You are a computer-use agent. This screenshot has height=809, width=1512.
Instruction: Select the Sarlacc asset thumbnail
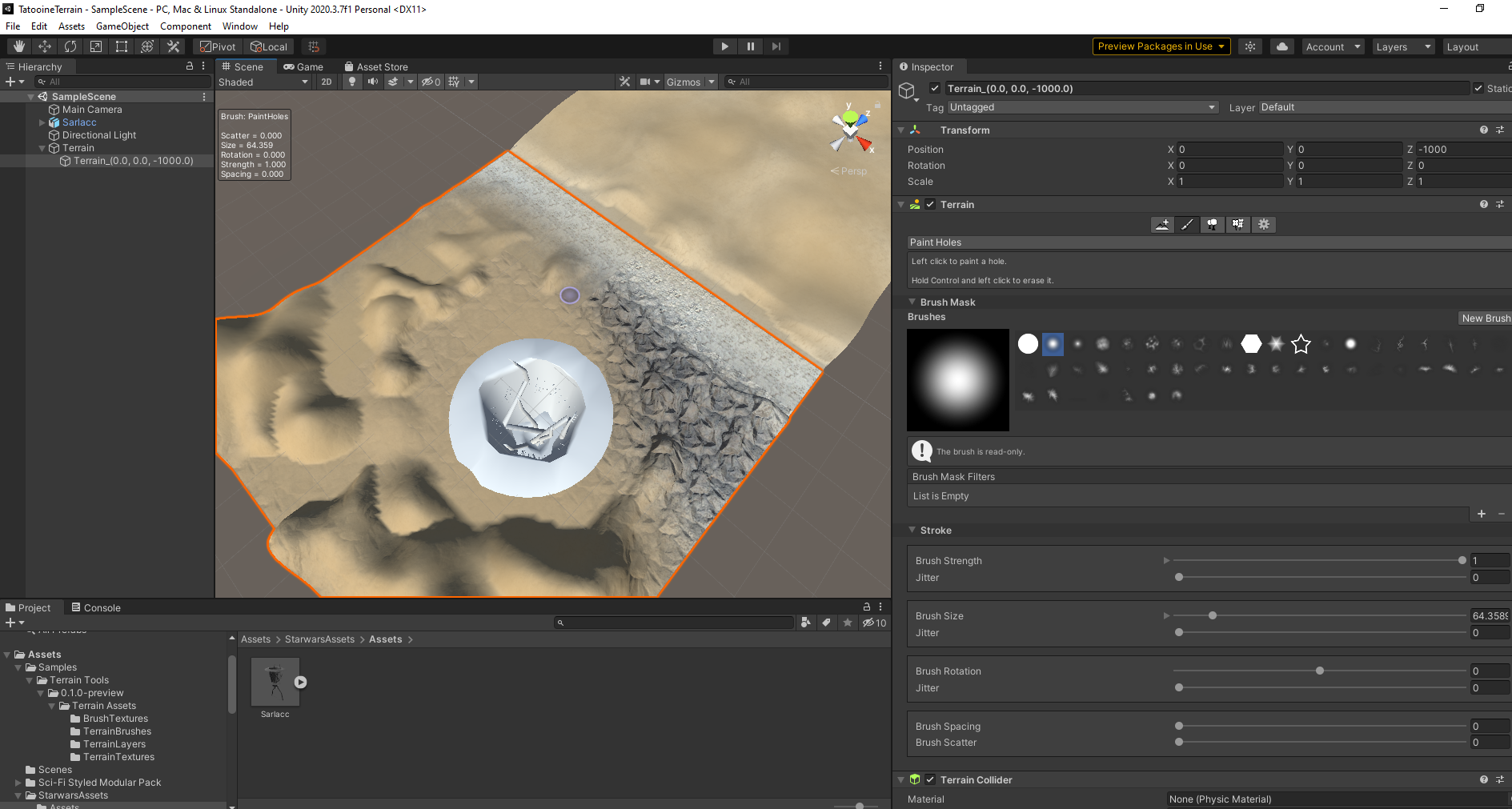click(x=275, y=682)
